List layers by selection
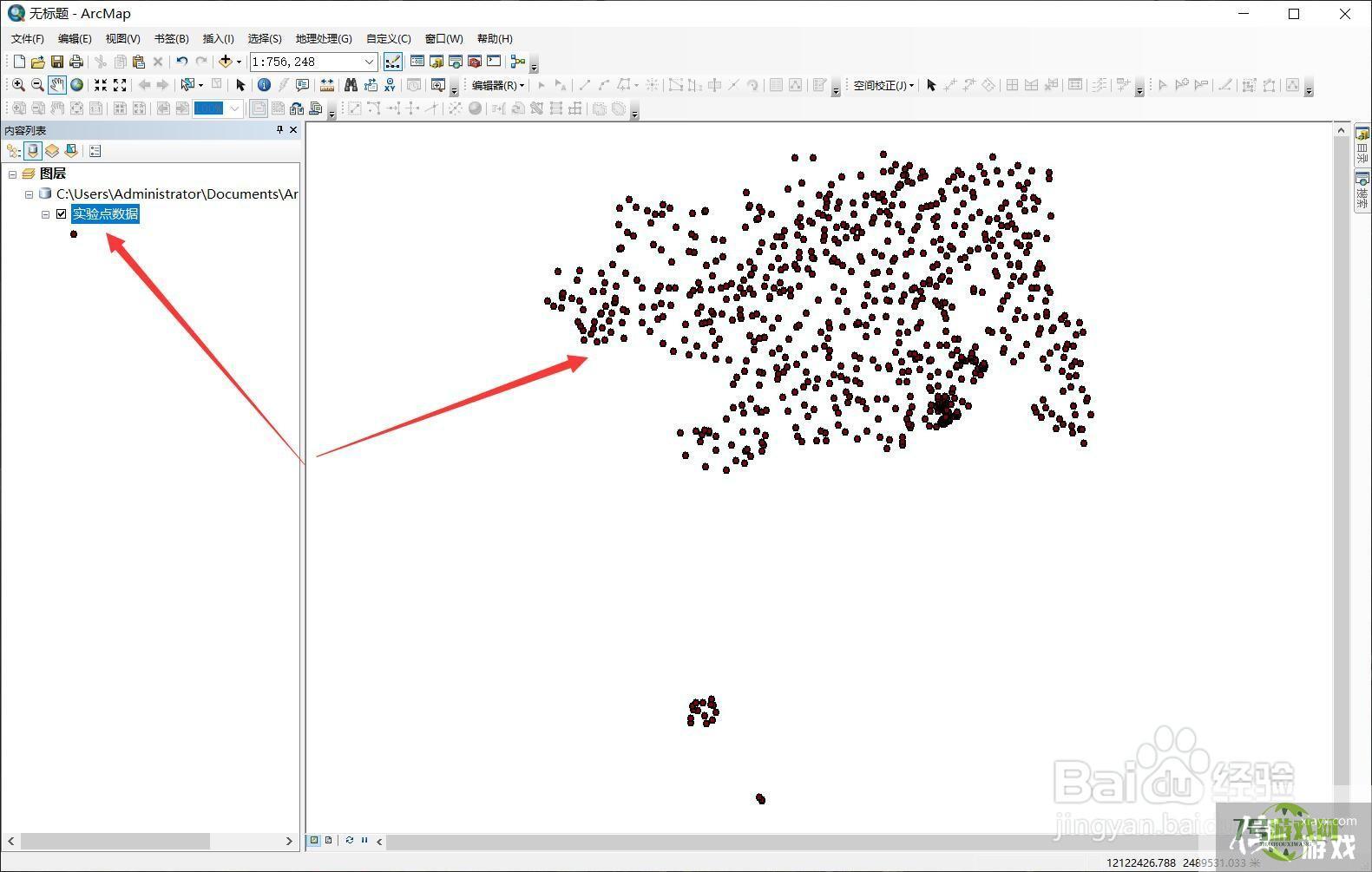Viewport: 1372px width, 872px height. click(71, 151)
